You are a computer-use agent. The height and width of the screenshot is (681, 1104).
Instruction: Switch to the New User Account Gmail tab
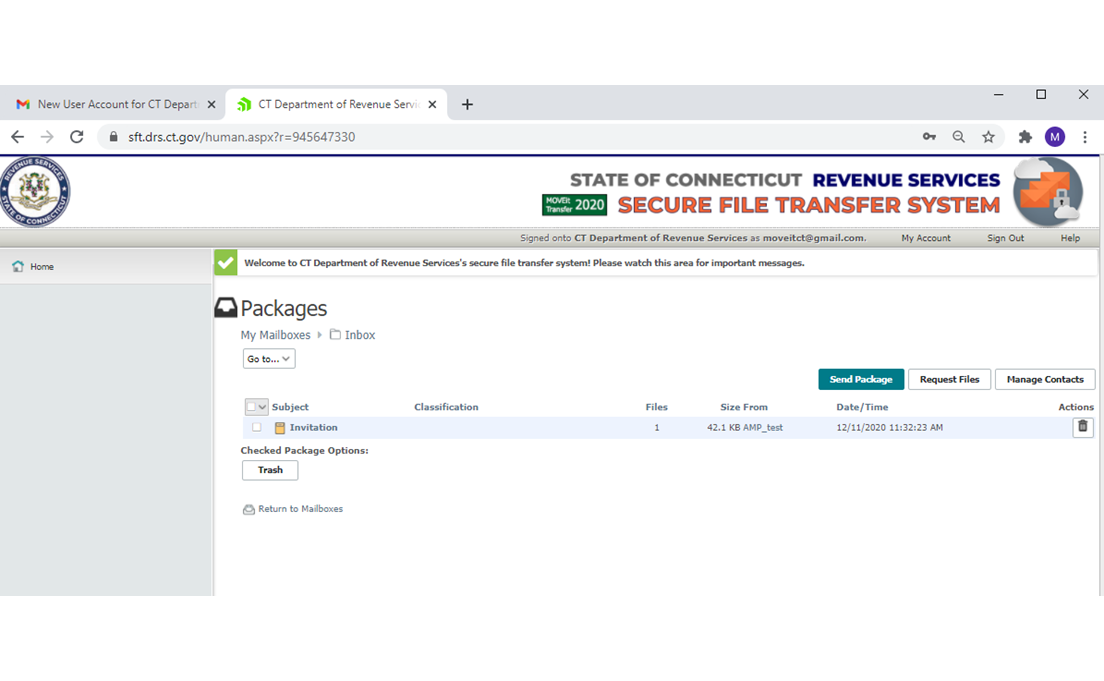[x=108, y=104]
